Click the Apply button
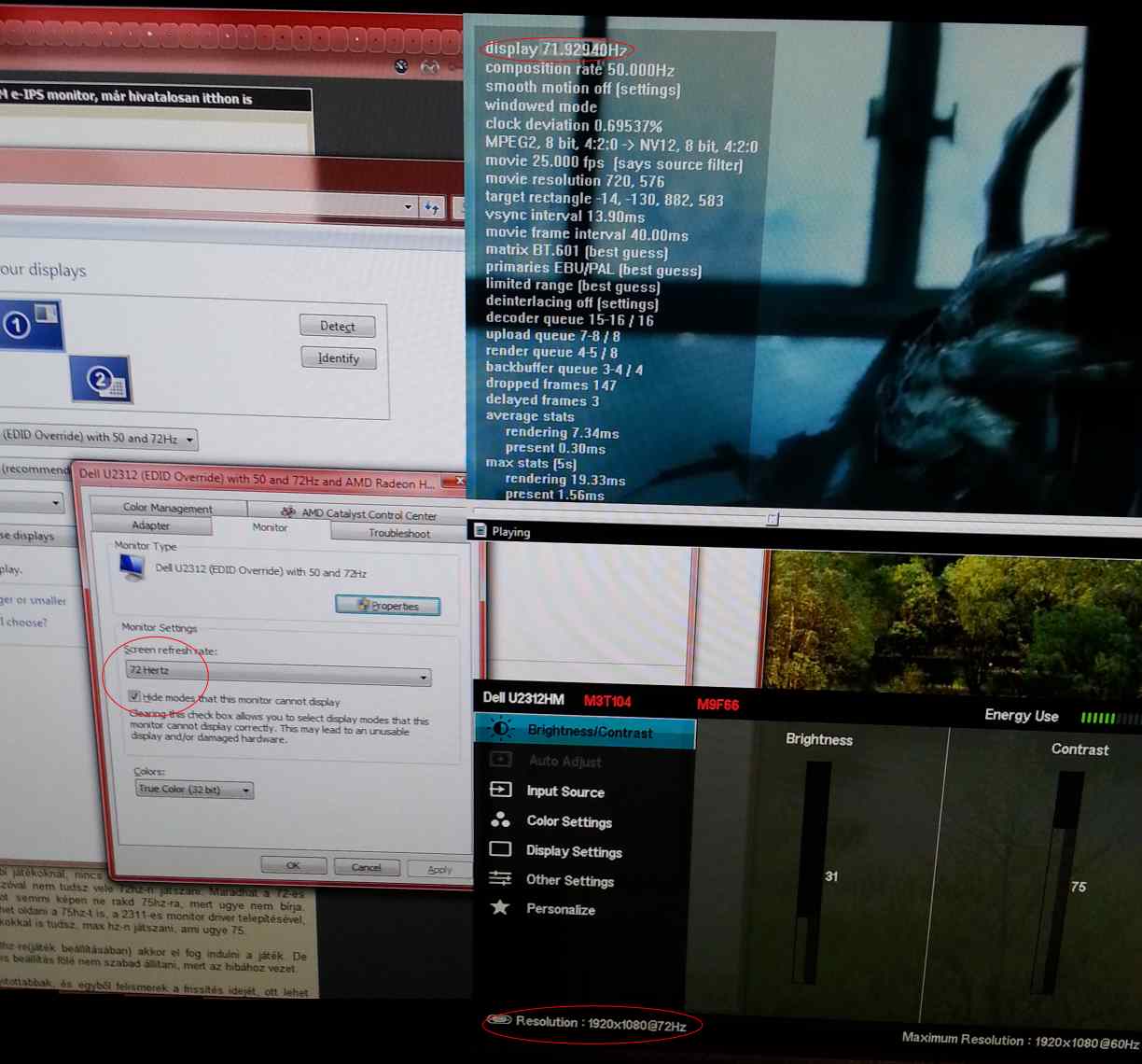Image resolution: width=1142 pixels, height=1064 pixels. pyautogui.click(x=439, y=869)
